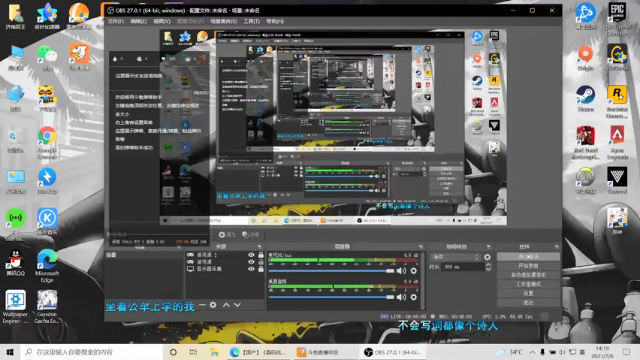Remove the selected source with the minus icon
This screenshot has height=360, width=640.
[x=202, y=305]
